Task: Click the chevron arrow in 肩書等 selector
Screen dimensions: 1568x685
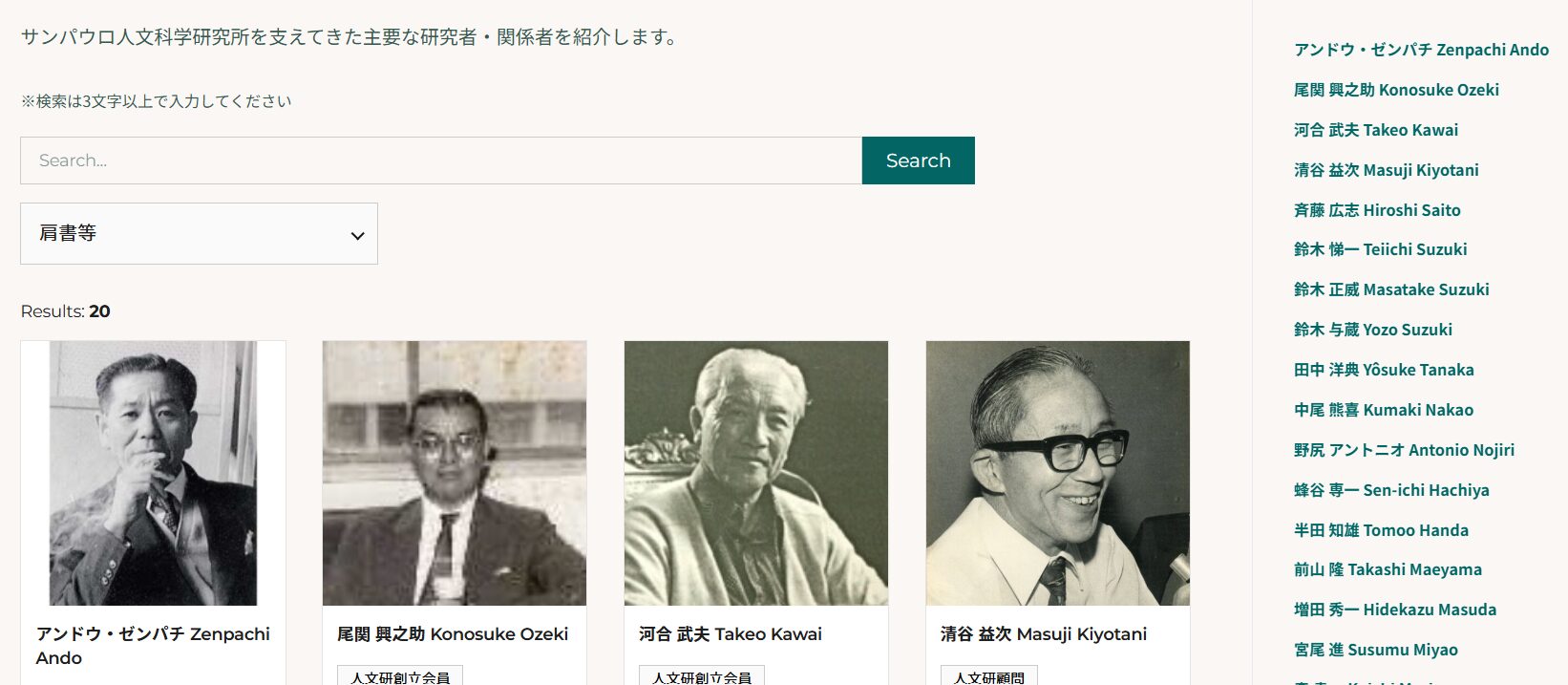Action: [357, 235]
